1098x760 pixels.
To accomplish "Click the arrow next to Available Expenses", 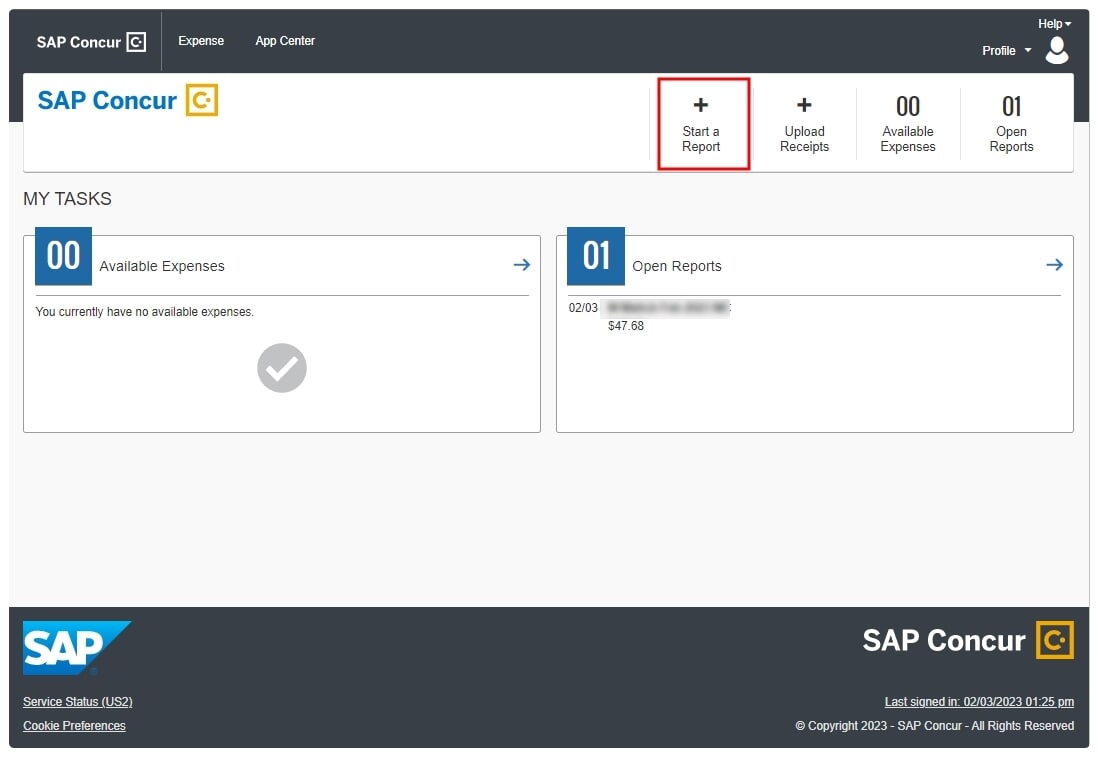I will coord(521,264).
